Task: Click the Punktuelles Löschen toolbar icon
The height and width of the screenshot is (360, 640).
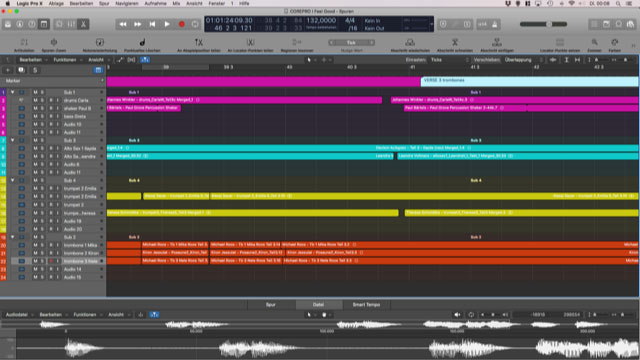Action: [x=142, y=42]
